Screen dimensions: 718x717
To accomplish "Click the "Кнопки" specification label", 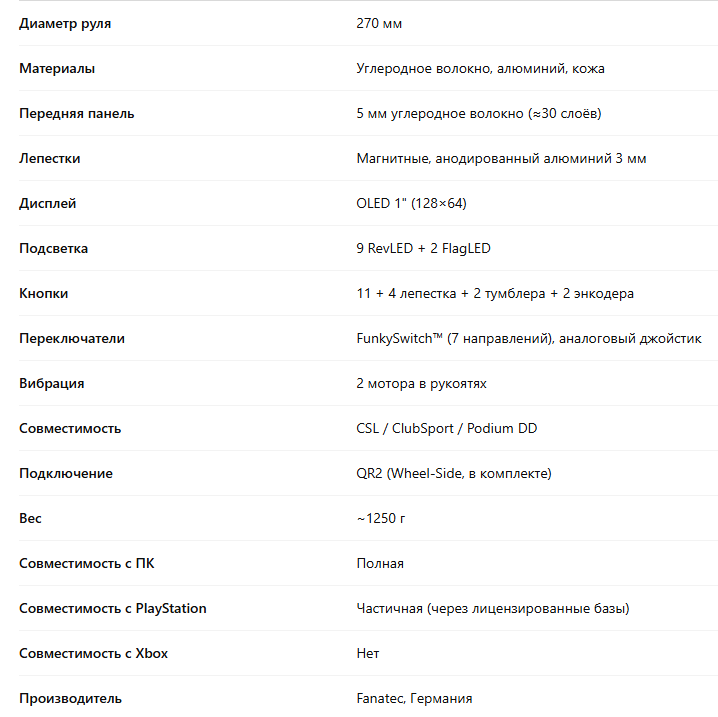I will [44, 293].
